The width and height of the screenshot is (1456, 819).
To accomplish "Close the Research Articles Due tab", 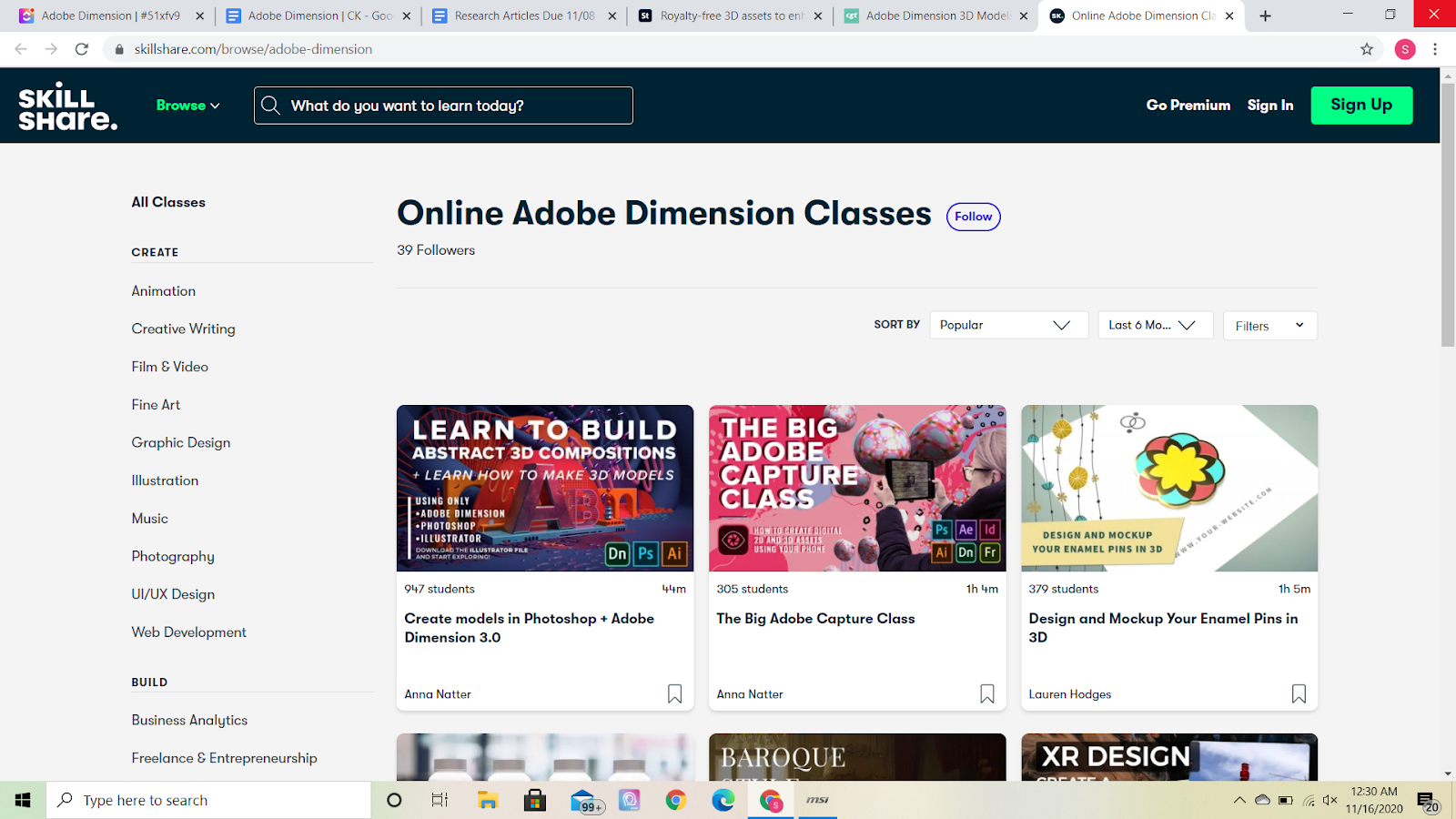I will coord(612,15).
